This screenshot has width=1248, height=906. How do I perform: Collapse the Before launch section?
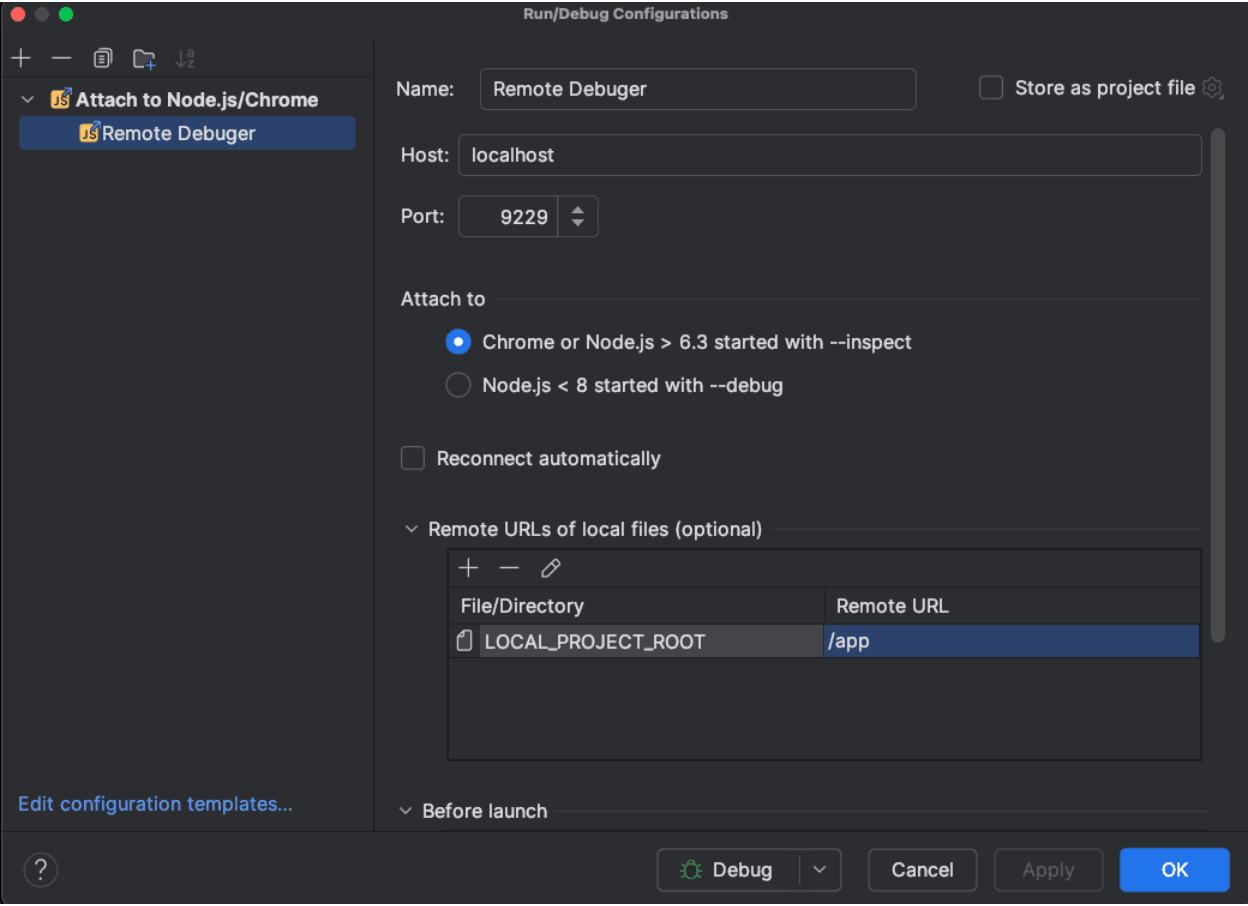405,811
